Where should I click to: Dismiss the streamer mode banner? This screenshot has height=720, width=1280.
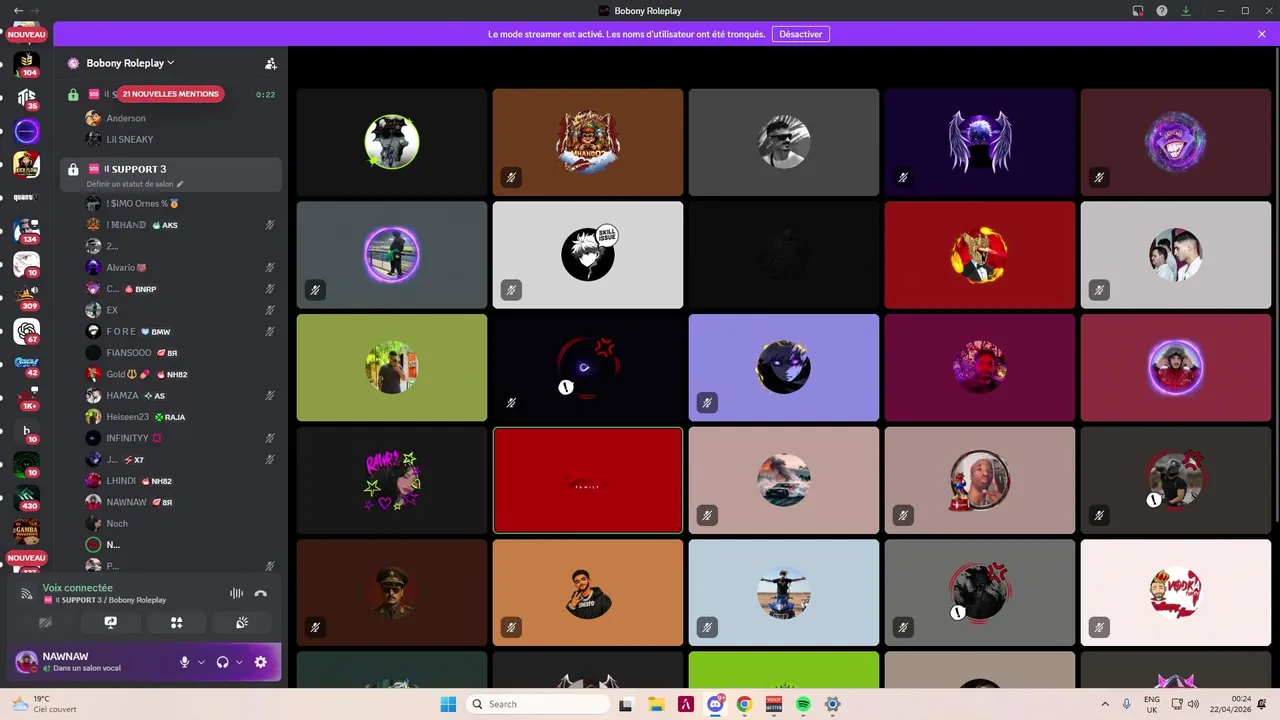click(x=1262, y=34)
